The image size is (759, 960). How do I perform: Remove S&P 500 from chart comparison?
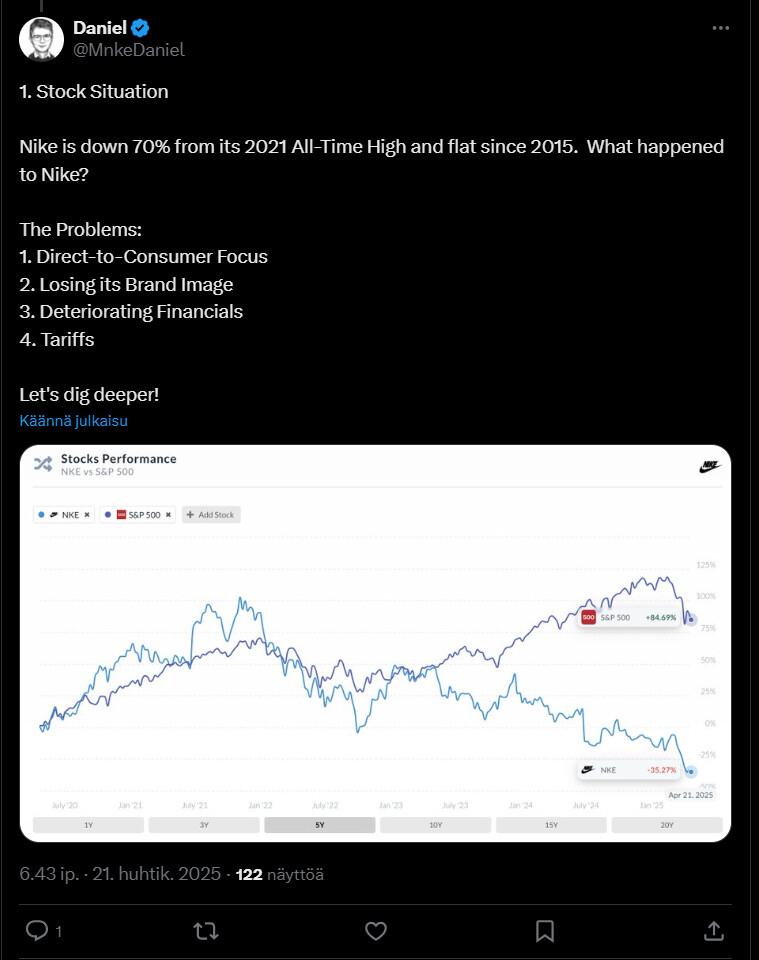click(170, 515)
